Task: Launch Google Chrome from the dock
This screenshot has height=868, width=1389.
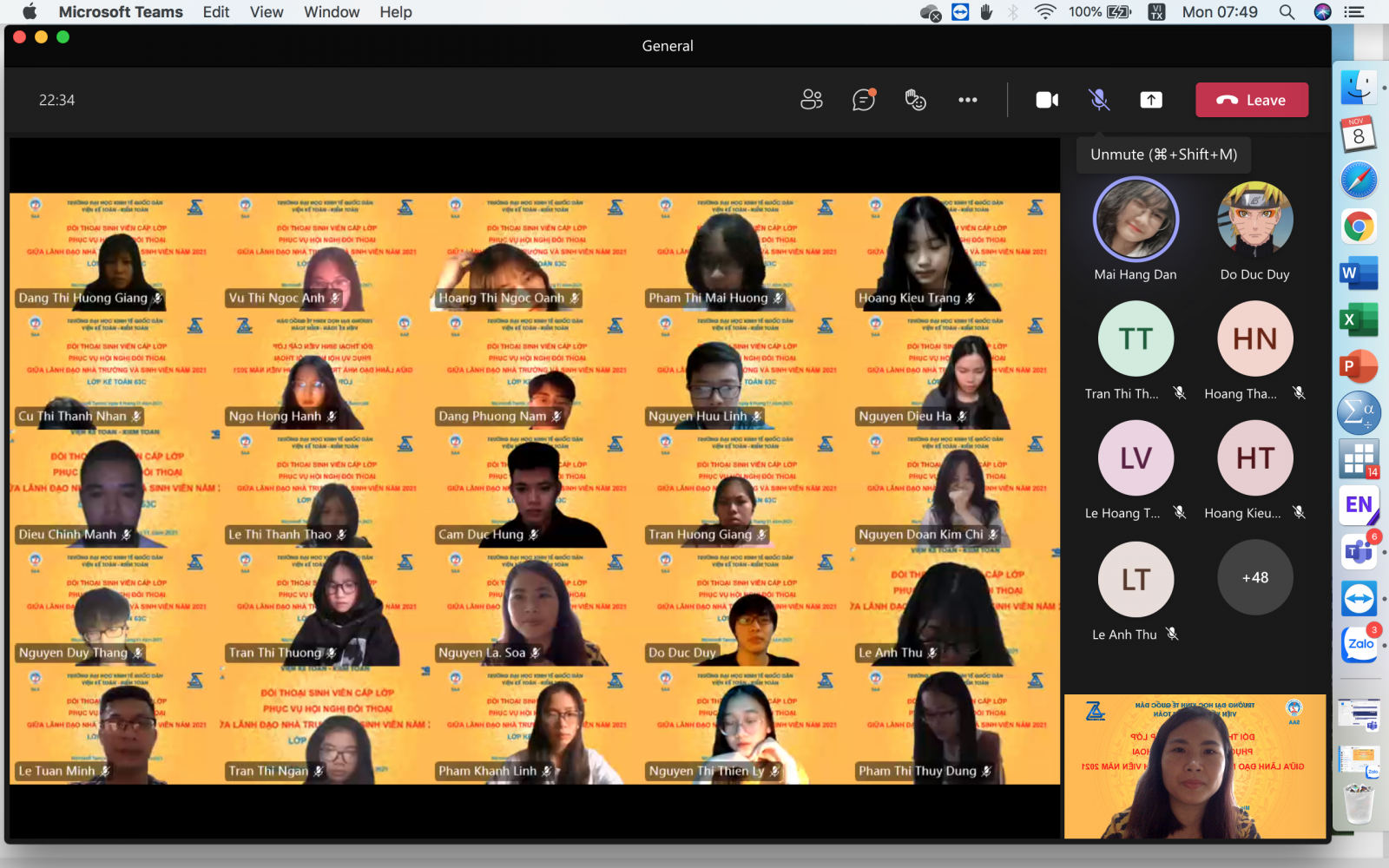Action: pos(1359,227)
